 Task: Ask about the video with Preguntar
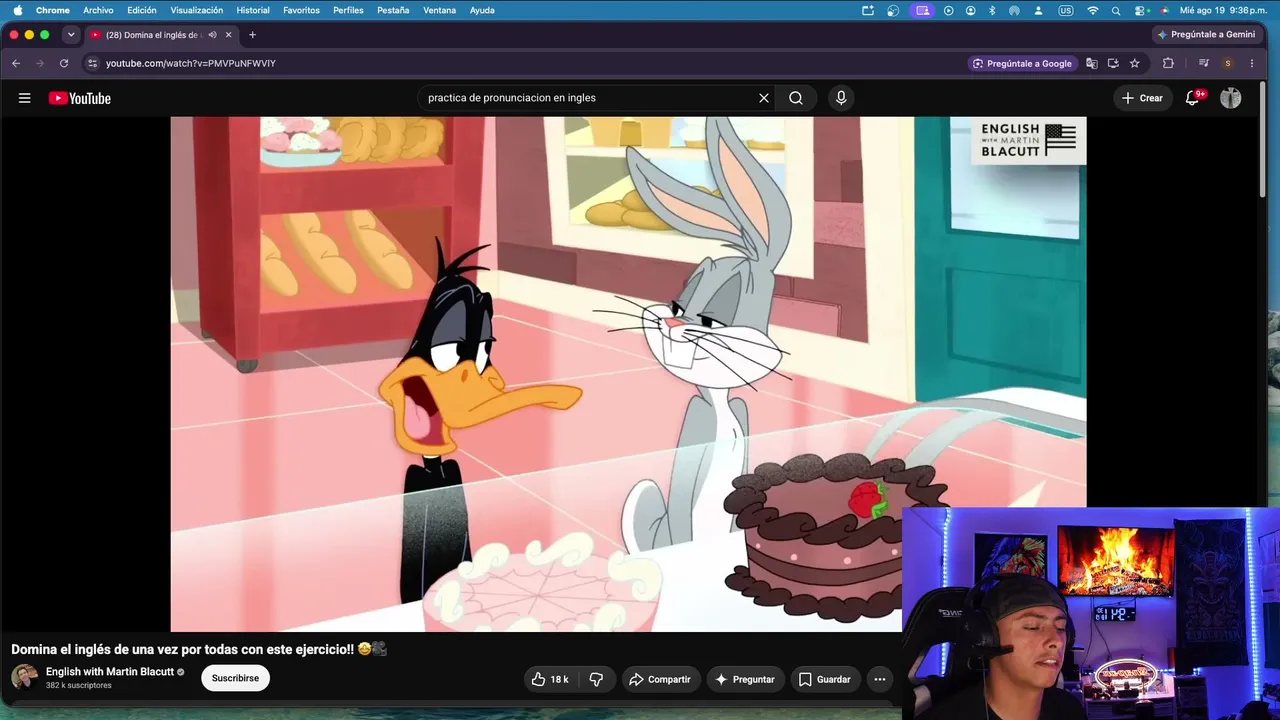click(x=744, y=679)
